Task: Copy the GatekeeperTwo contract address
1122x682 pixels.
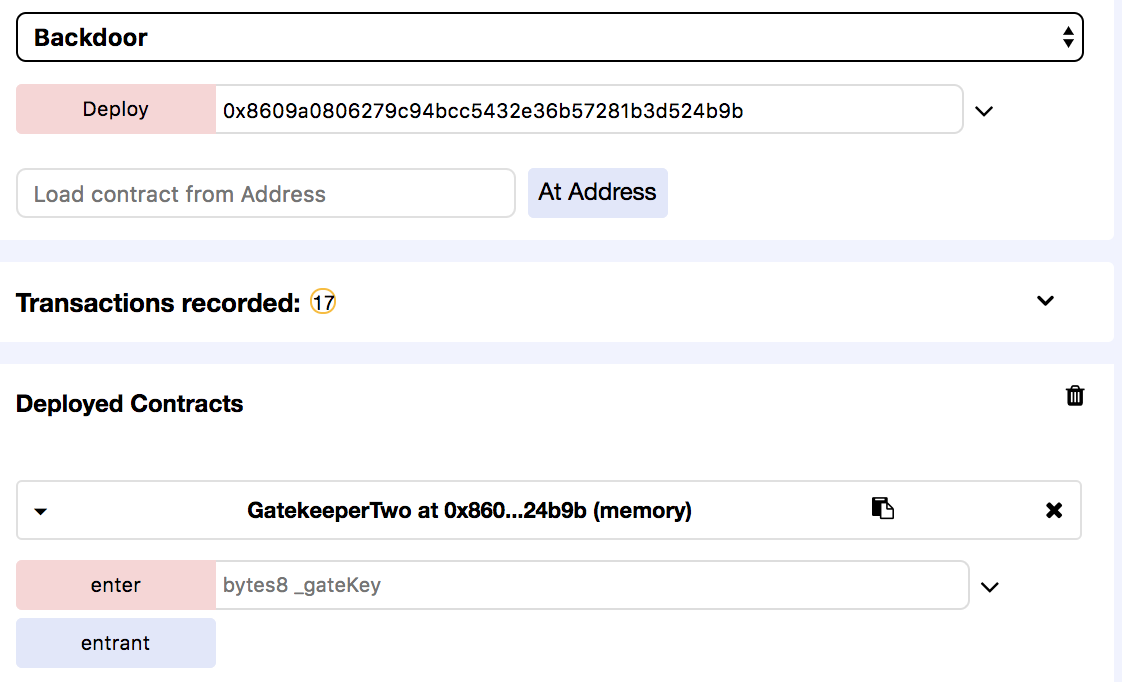Action: 882,509
